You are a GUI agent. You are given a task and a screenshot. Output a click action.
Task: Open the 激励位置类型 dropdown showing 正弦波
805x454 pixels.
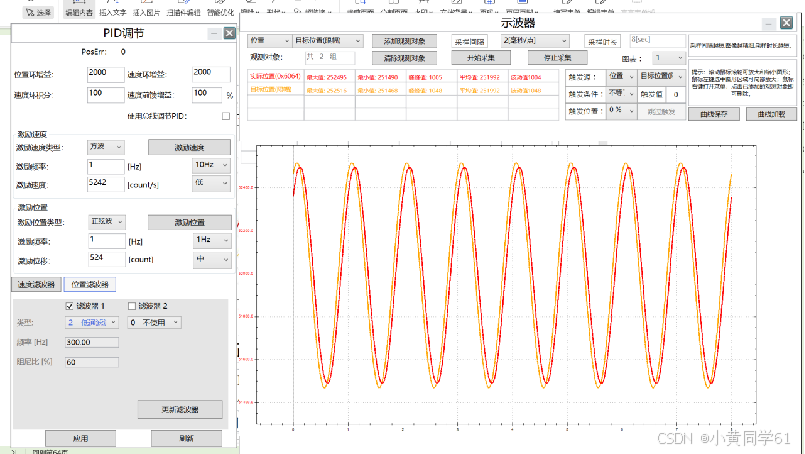[107, 221]
